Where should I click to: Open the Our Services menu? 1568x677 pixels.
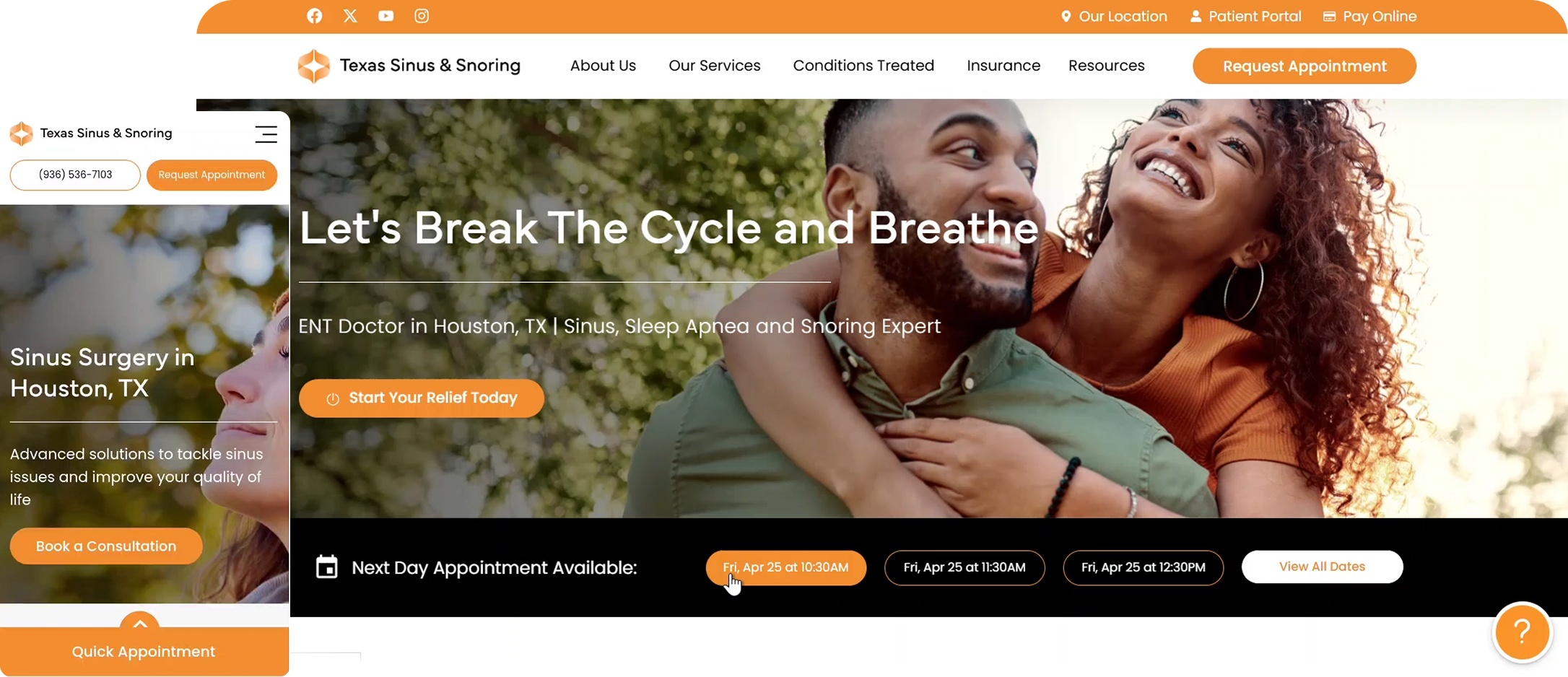(x=714, y=66)
